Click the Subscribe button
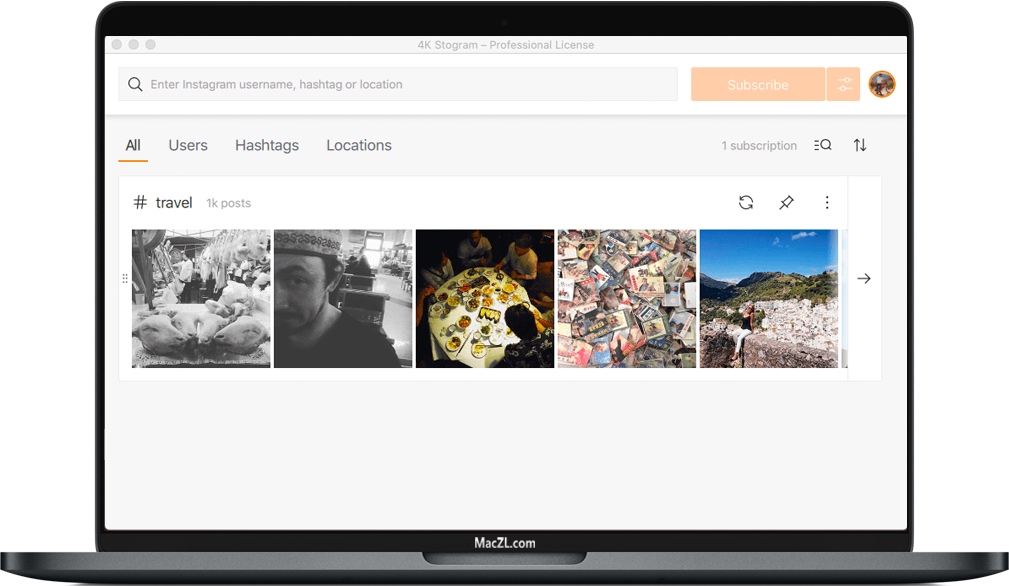This screenshot has width=1009, height=586. [757, 84]
